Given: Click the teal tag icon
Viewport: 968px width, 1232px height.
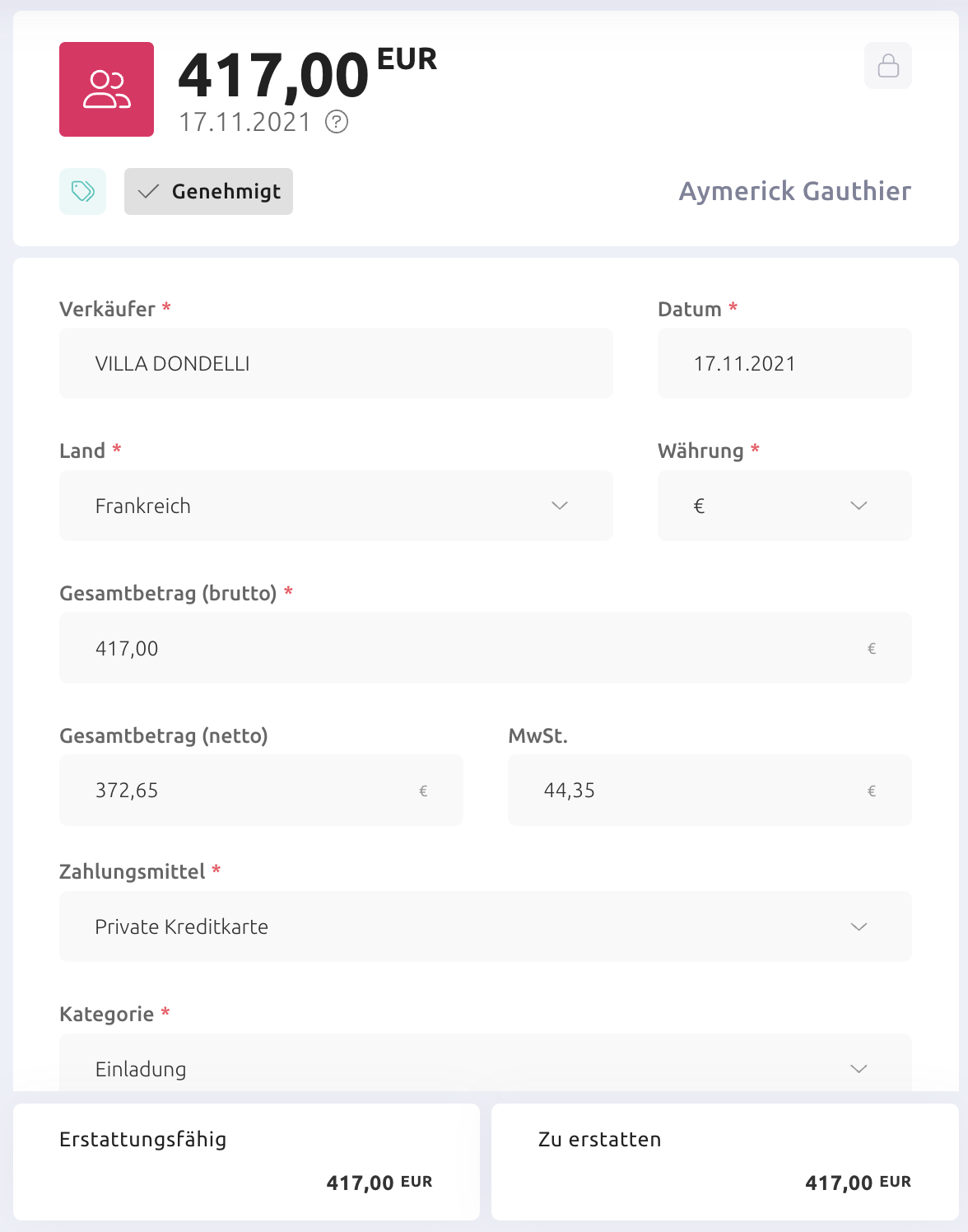Looking at the screenshot, I should 83,191.
